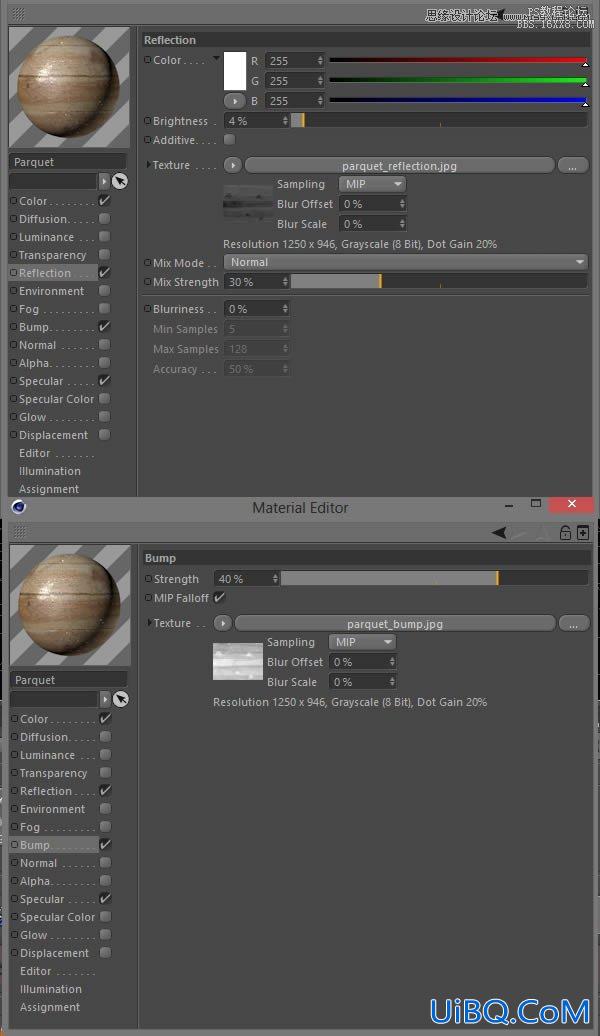The width and height of the screenshot is (600, 1036).
Task: Click small arrow button beside layer field in Reflection window
Action: pyautogui.click(x=104, y=181)
